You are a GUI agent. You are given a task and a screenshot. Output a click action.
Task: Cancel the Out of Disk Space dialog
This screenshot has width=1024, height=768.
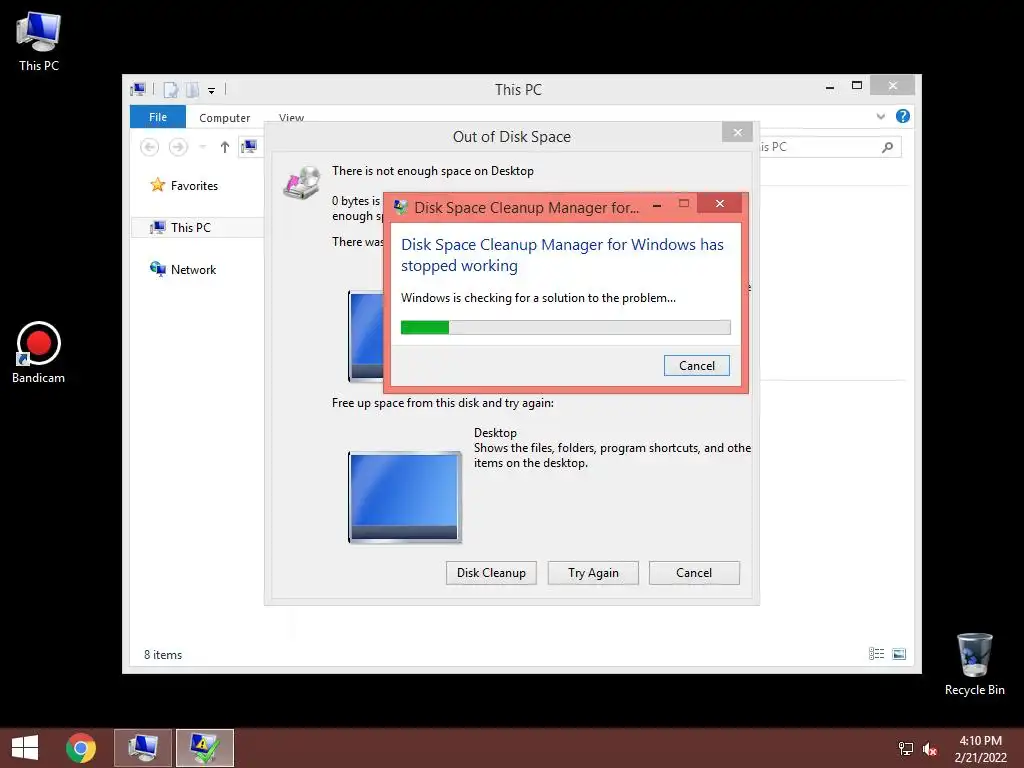tap(694, 573)
